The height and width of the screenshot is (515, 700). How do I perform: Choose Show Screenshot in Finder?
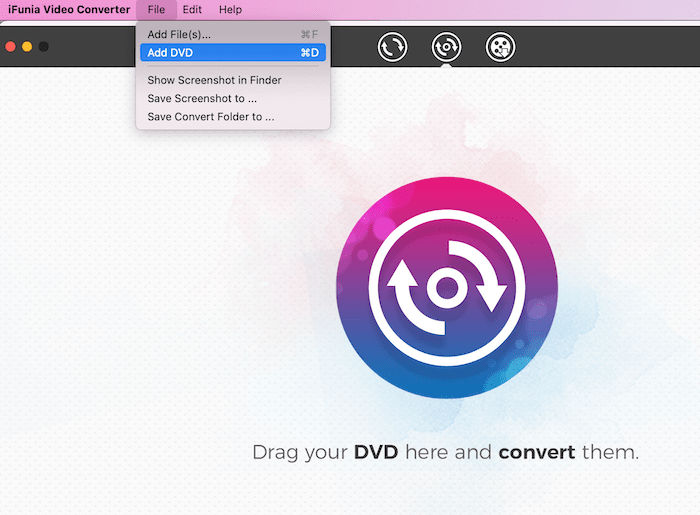click(x=214, y=80)
